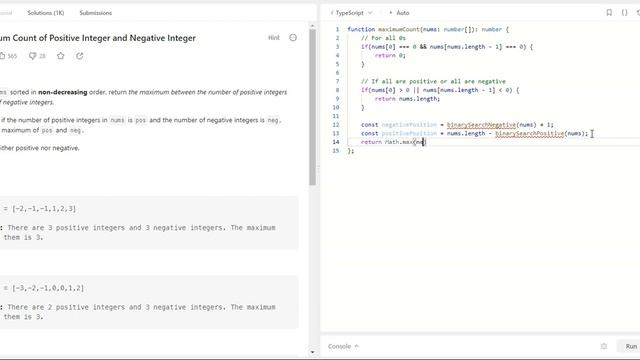Click the comment '// For all 0s'

pos(383,38)
